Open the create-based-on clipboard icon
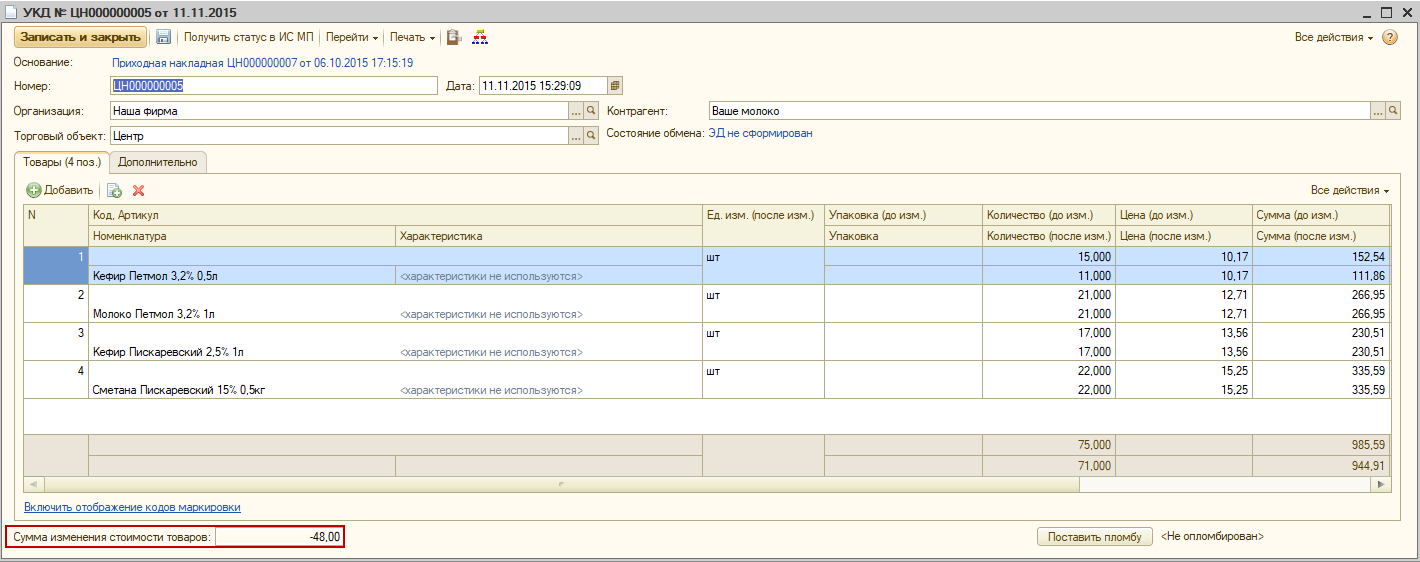The height and width of the screenshot is (562, 1420). [453, 37]
